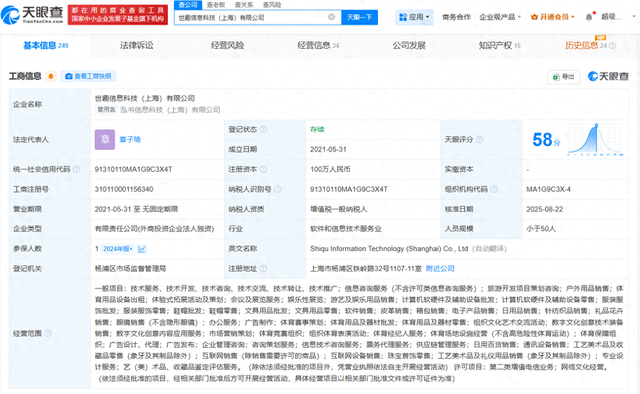Click help icon beside 登记状态
Screen dimensions: 640x394
(x=263, y=129)
